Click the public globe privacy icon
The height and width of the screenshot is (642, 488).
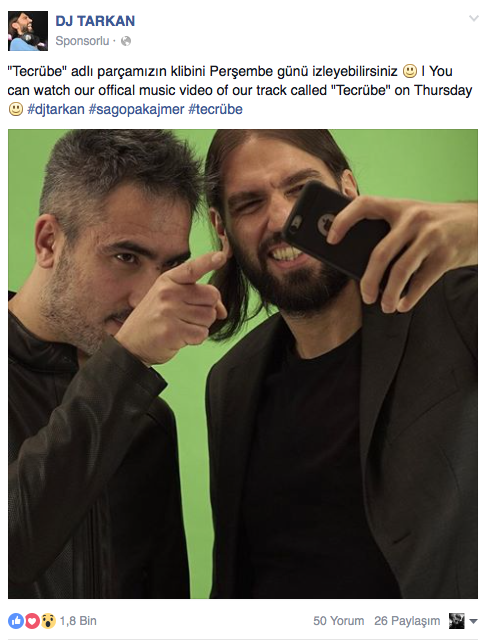pyautogui.click(x=126, y=41)
